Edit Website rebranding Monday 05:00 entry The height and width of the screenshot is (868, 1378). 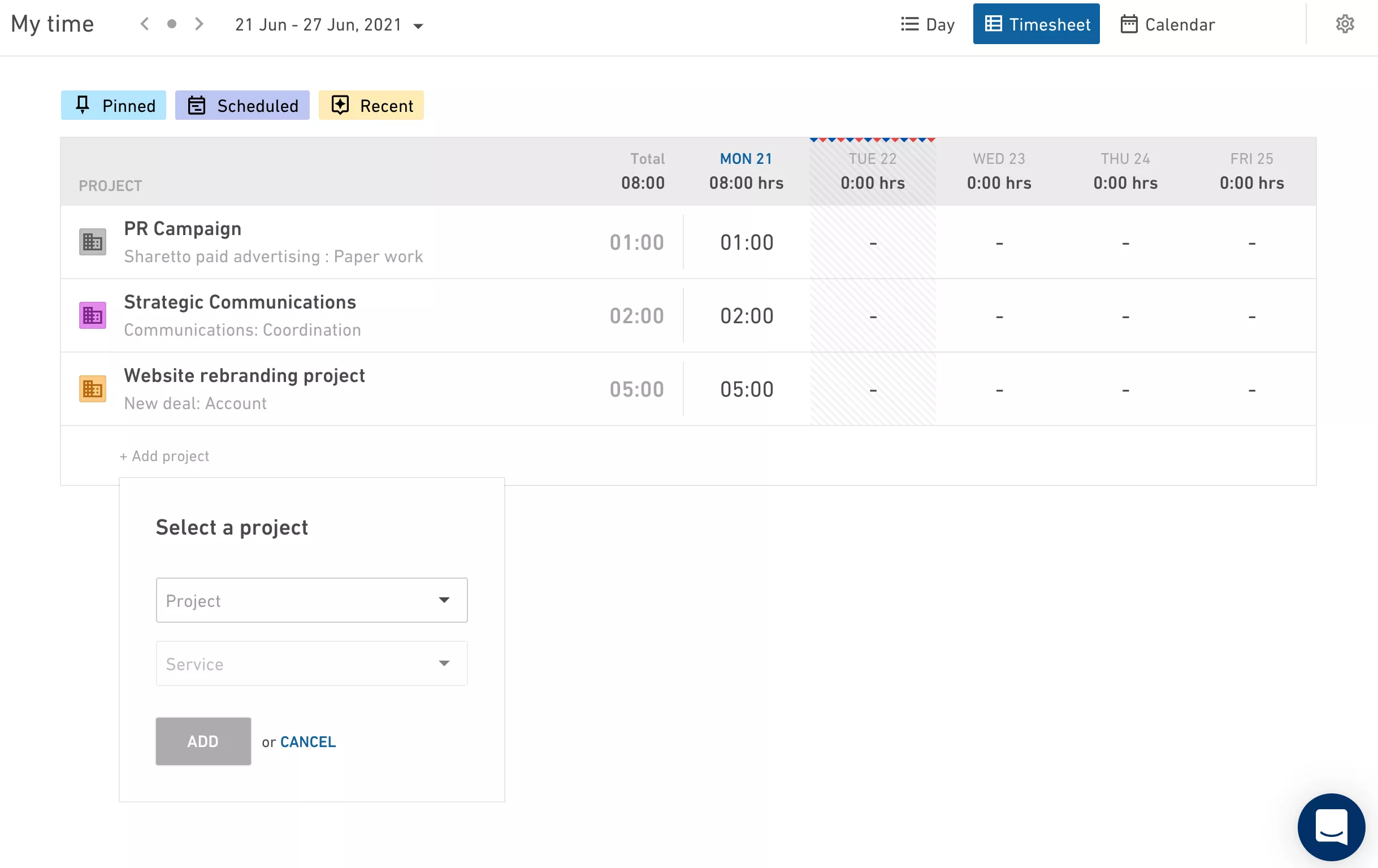[747, 389]
